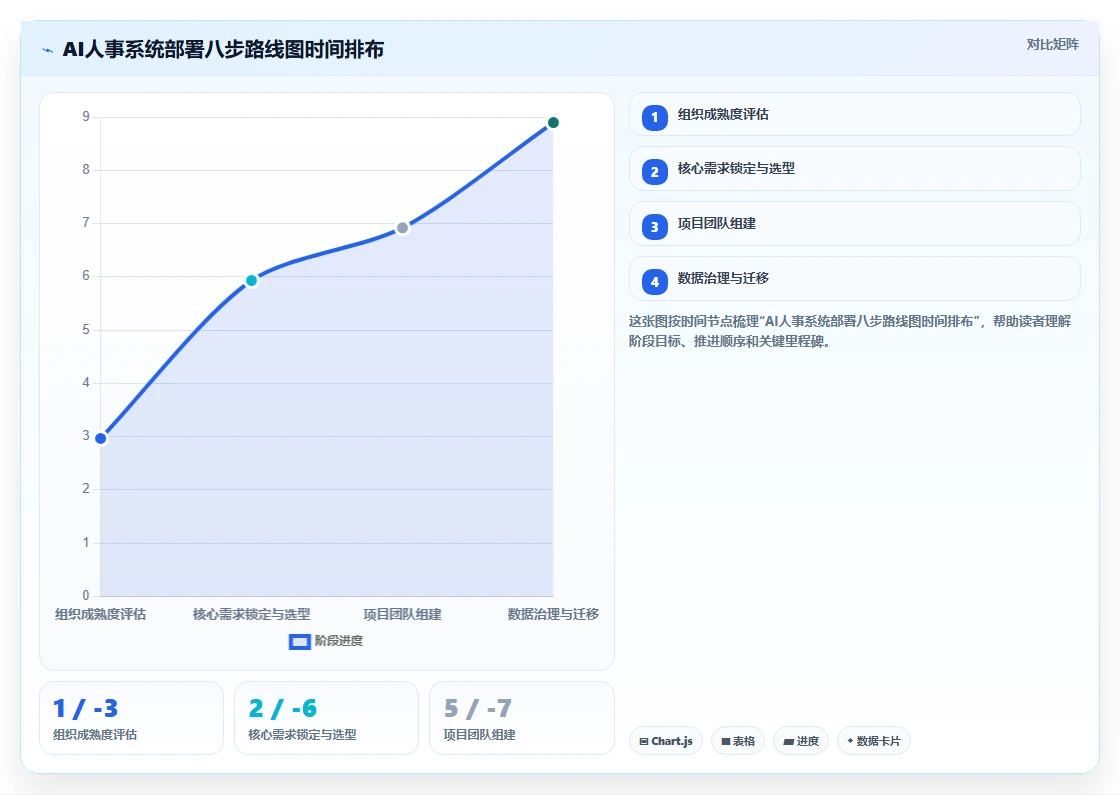Open the 核心需求锁定与选型 step row
This screenshot has width=1120, height=795.
(x=854, y=169)
